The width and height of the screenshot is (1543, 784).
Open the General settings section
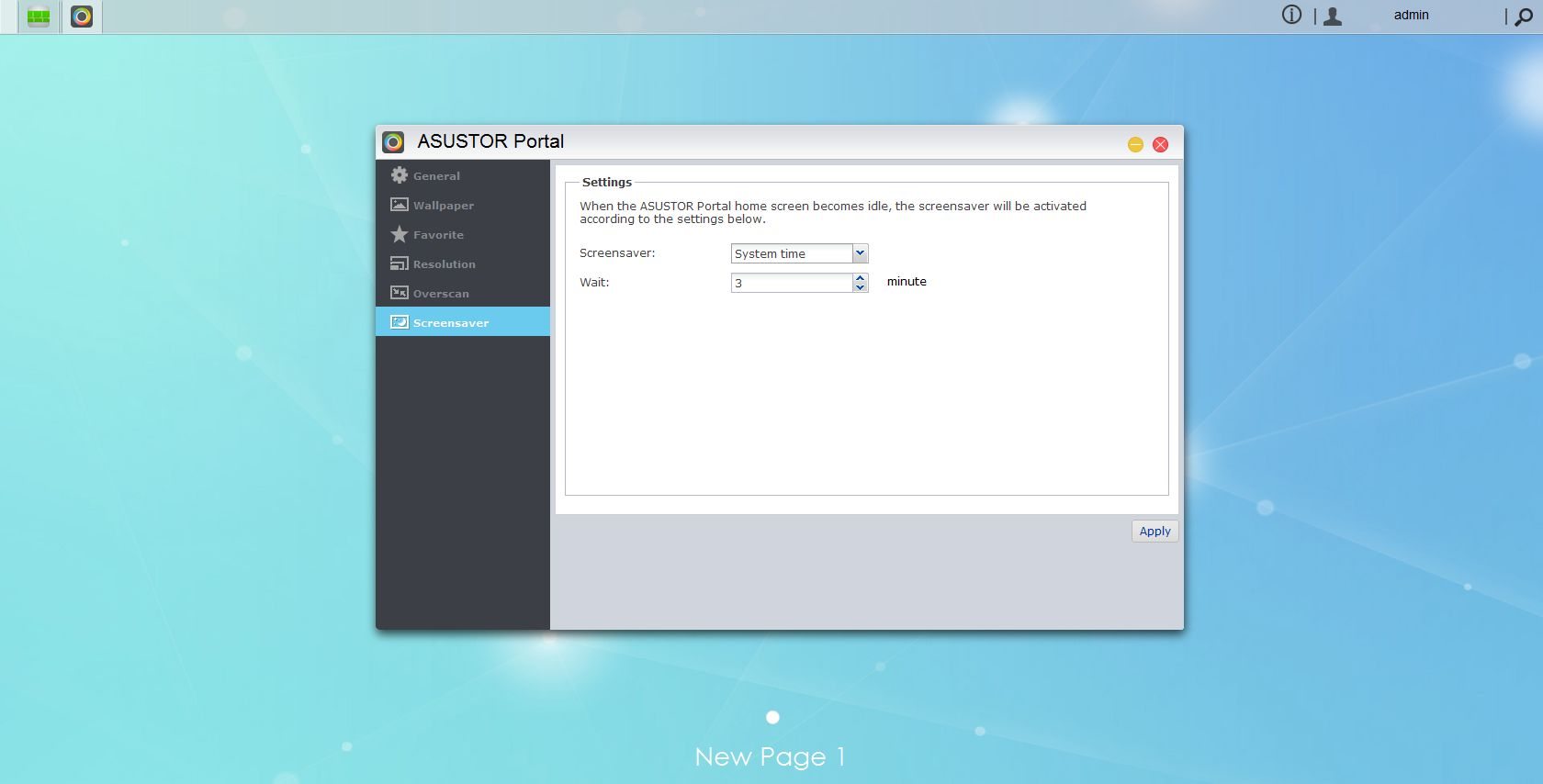[x=463, y=175]
